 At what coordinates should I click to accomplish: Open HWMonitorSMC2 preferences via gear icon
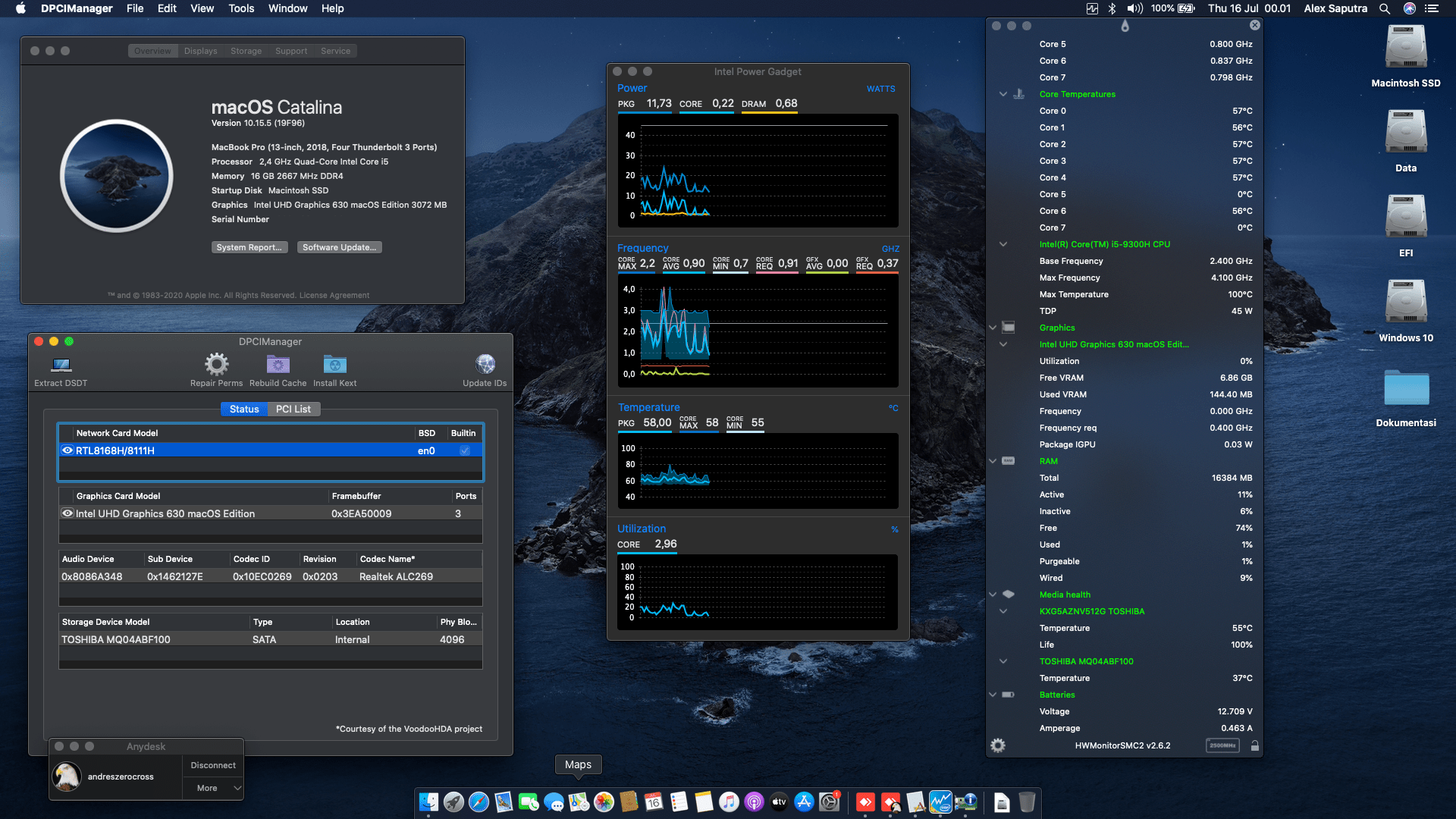pos(998,745)
